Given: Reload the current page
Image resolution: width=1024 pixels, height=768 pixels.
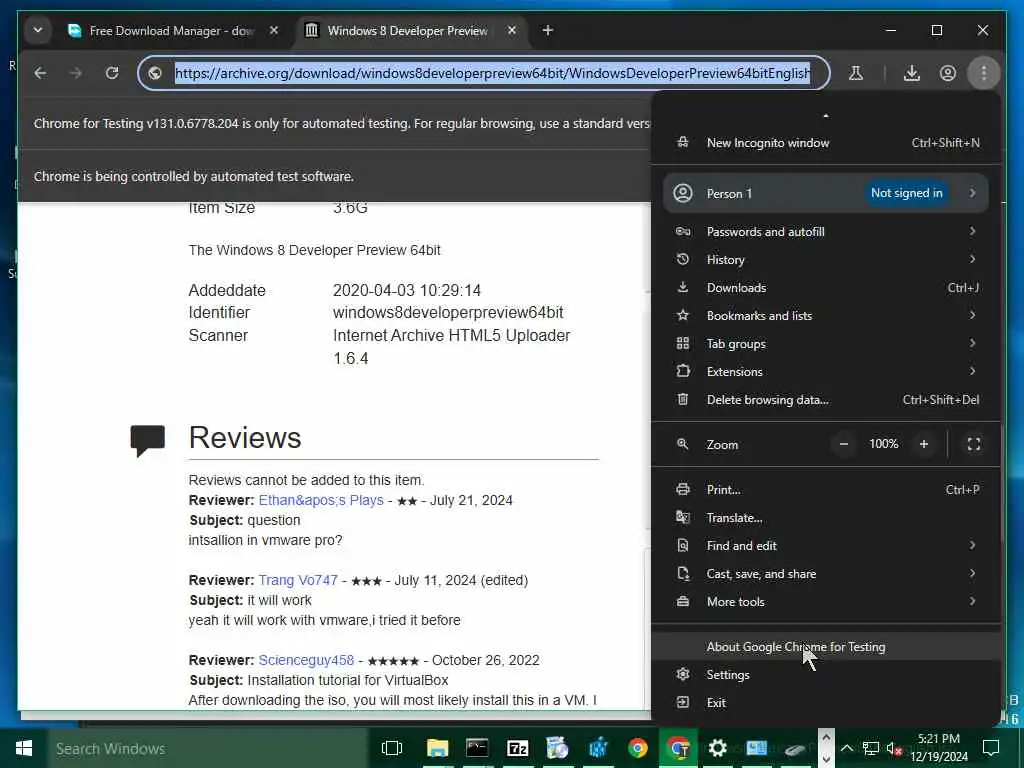Looking at the screenshot, I should [112, 73].
